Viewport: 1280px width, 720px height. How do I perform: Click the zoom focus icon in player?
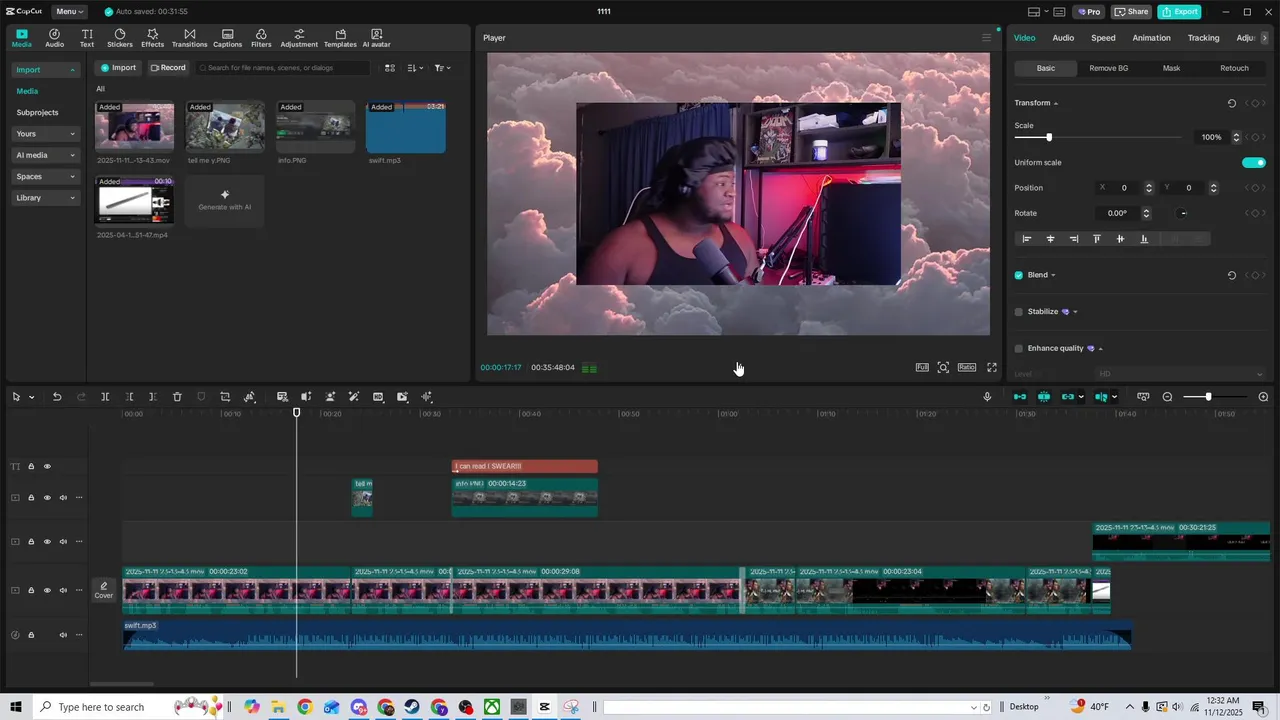(x=943, y=367)
